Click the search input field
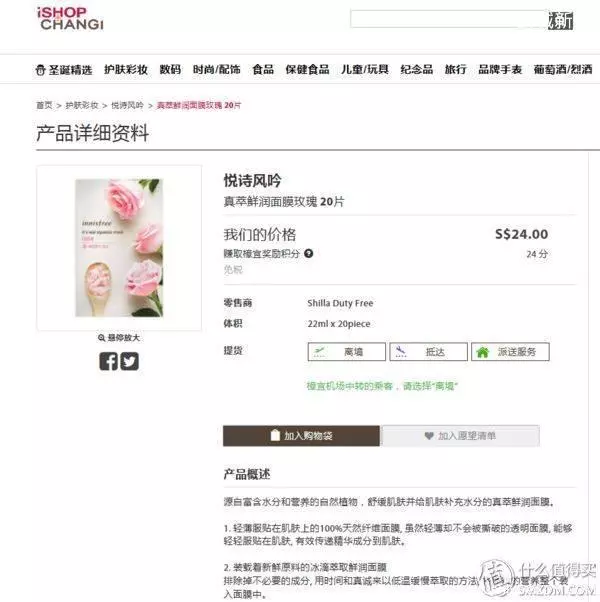 449,19
